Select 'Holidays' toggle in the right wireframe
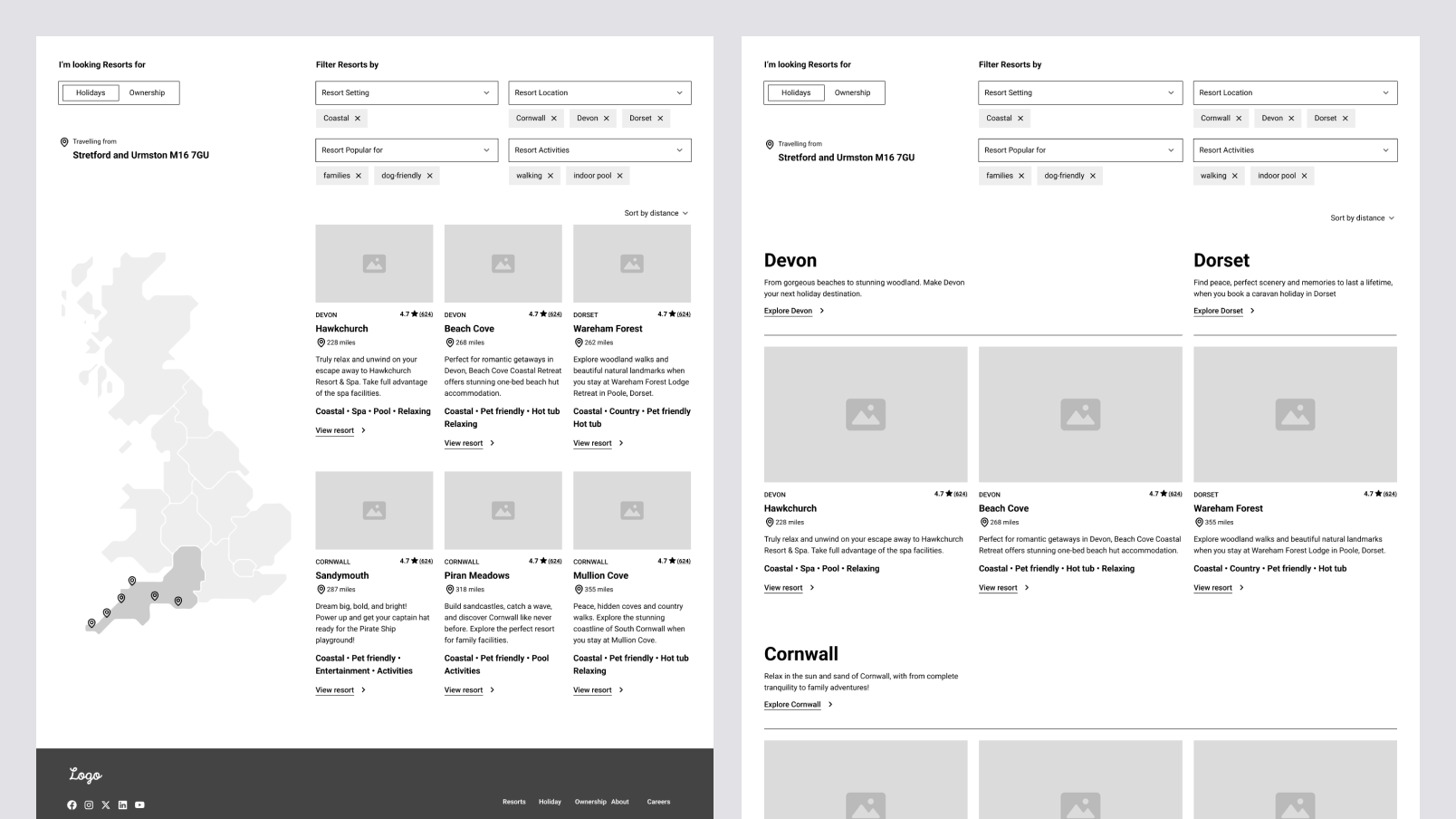Viewport: 1456px width, 819px height. pyautogui.click(x=796, y=92)
